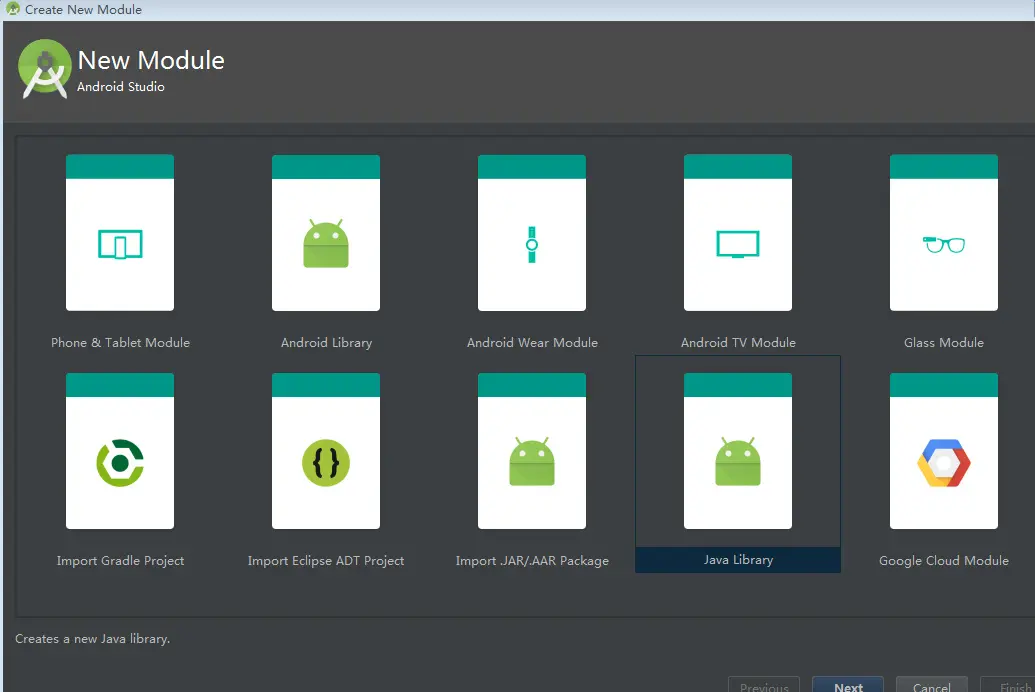This screenshot has height=692, width=1035.
Task: Click the 'Google Cloud Module' label
Action: coord(944,561)
